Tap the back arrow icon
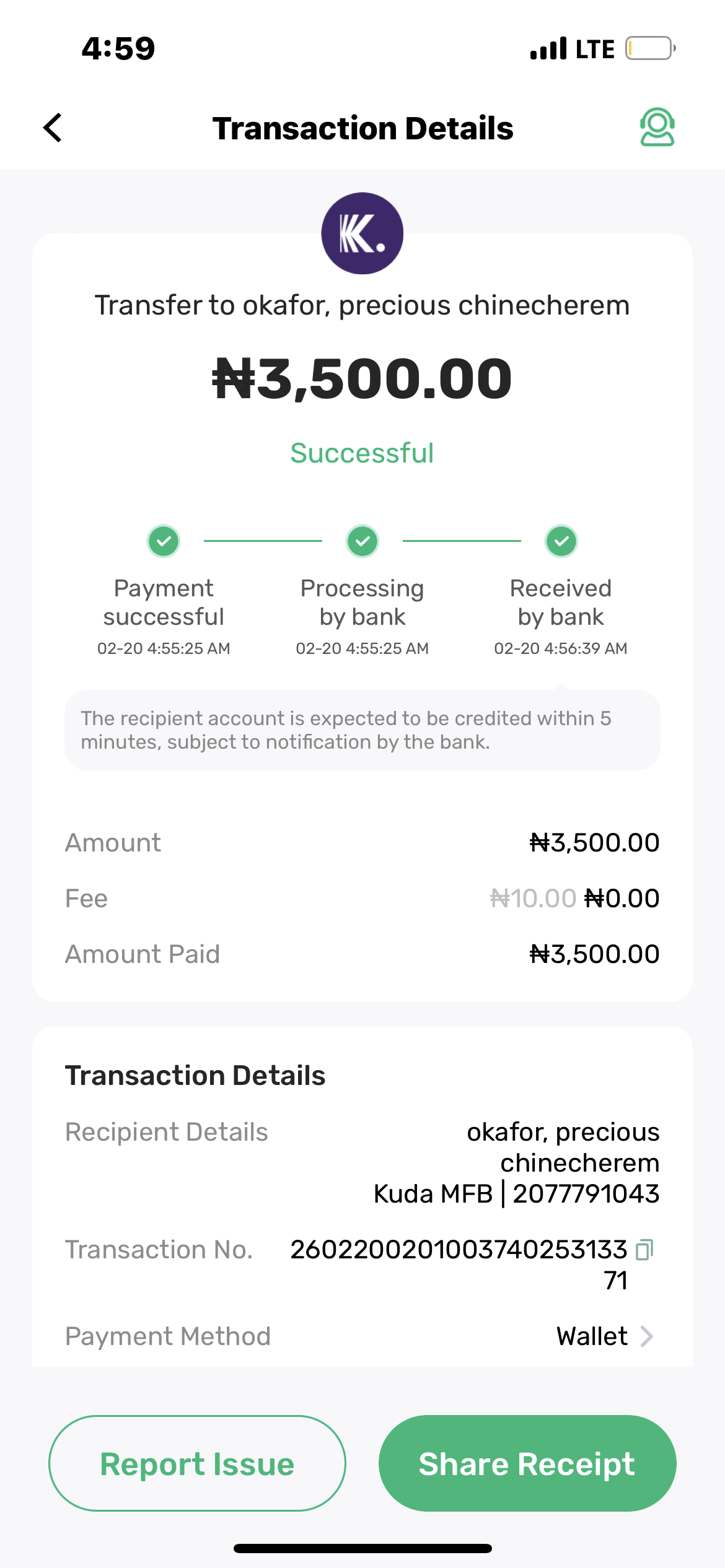The image size is (725, 1568). [x=53, y=128]
